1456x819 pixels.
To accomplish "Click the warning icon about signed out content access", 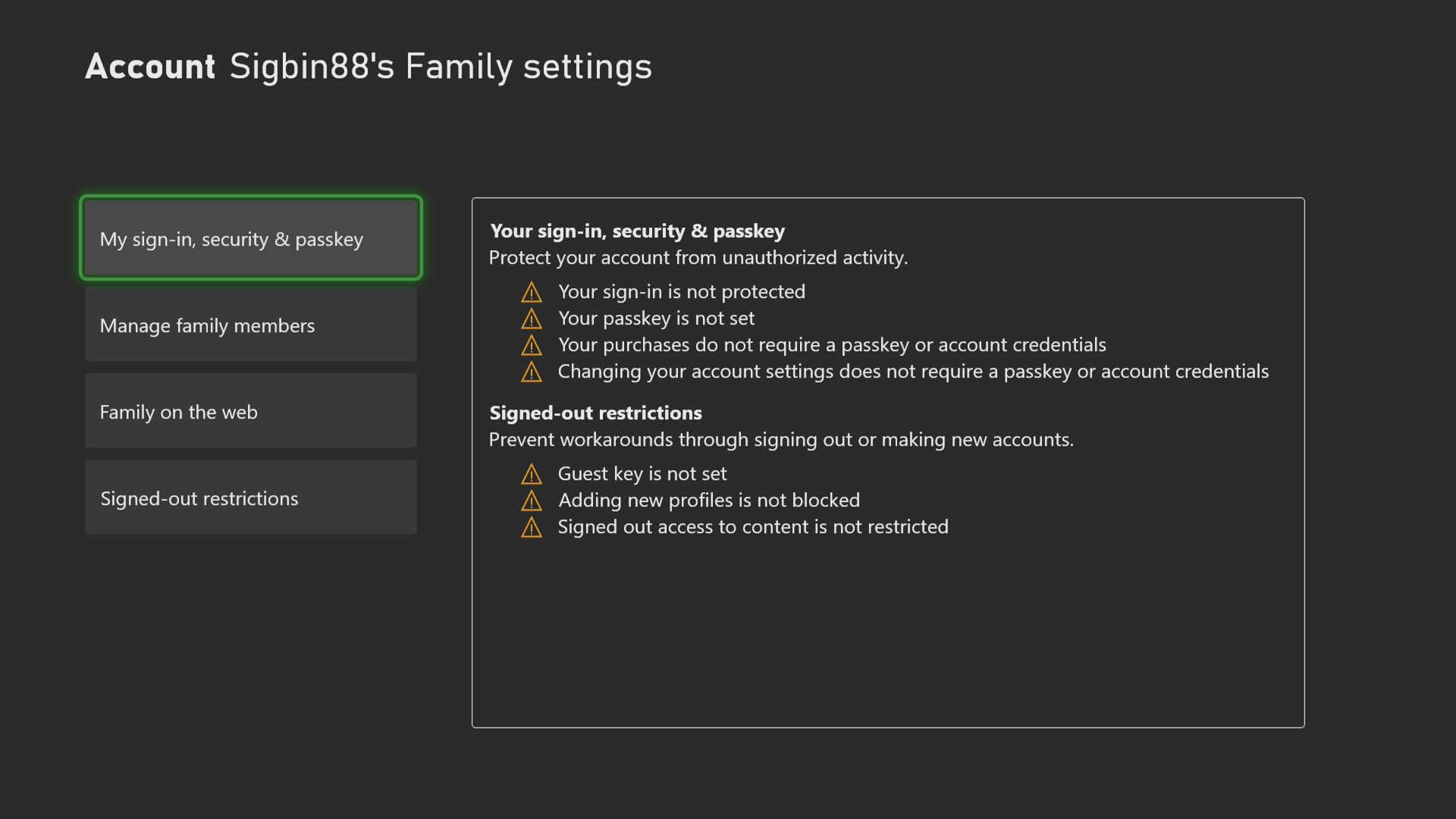I will 532,527.
